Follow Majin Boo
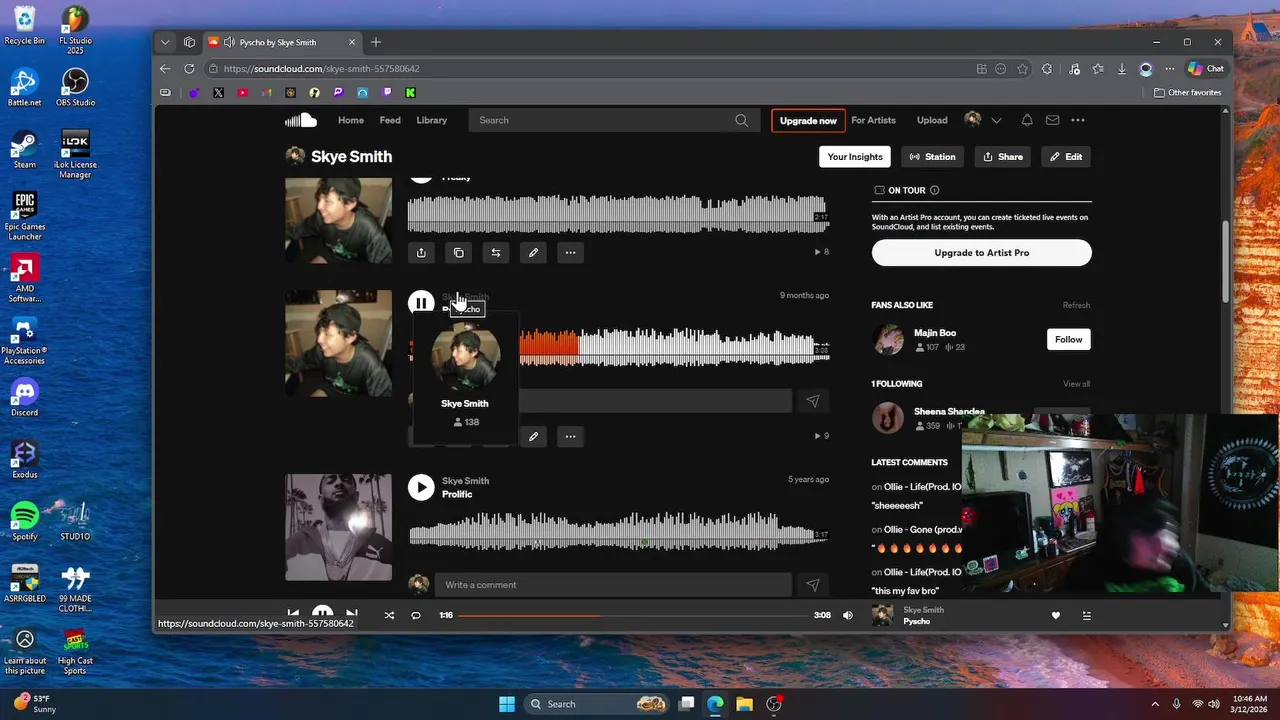The height and width of the screenshot is (720, 1280). click(x=1068, y=340)
